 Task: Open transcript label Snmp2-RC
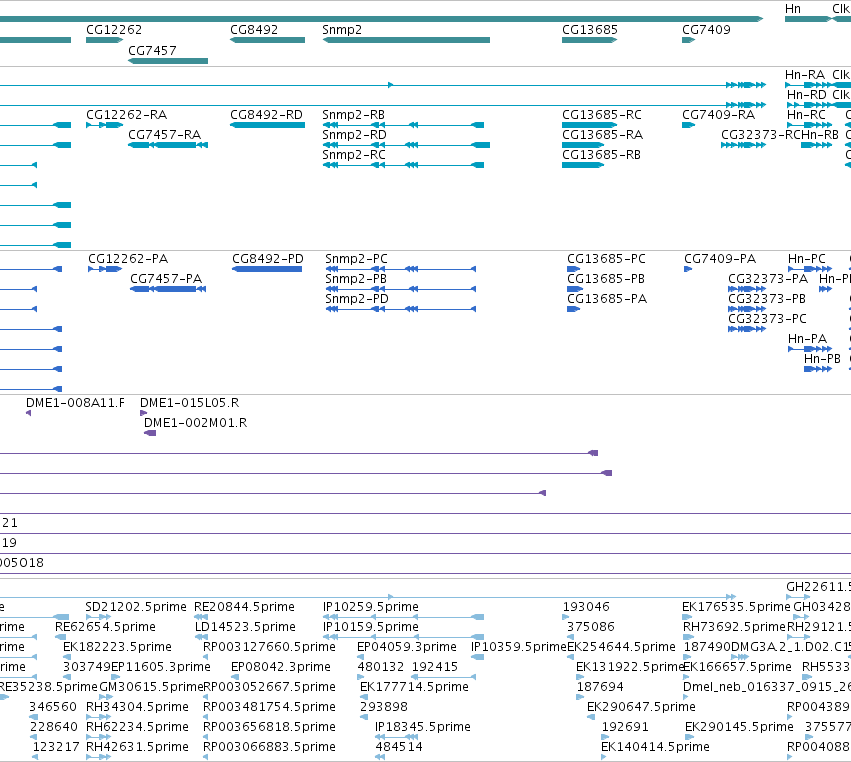354,155
